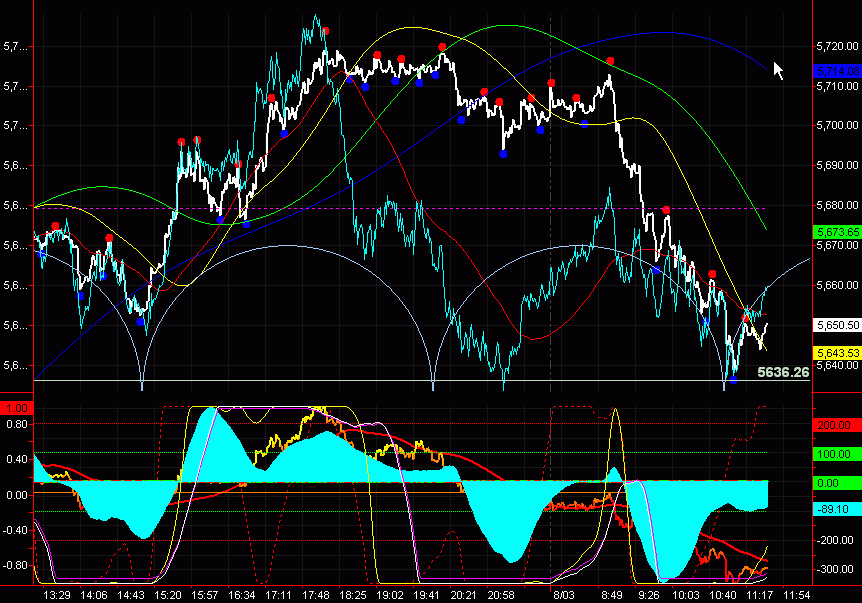Click the 5,690.00 price axis label
This screenshot has height=603, width=862.
pyautogui.click(x=837, y=165)
